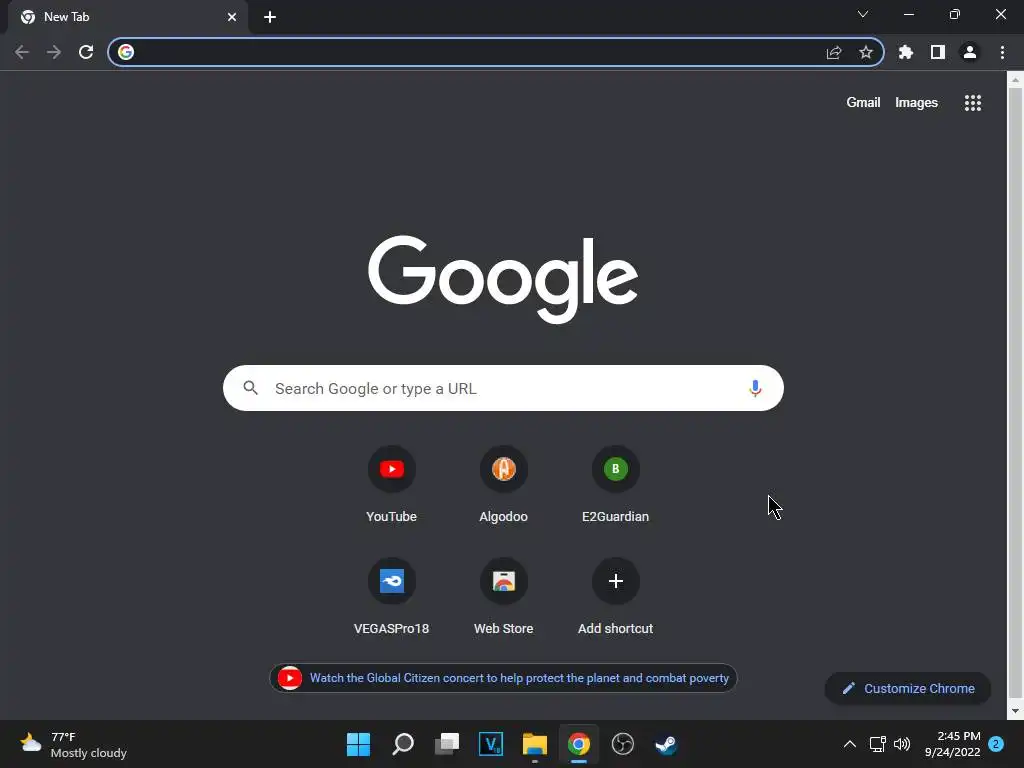Viewport: 1024px width, 768px height.
Task: Open Steam from taskbar
Action: [666, 744]
